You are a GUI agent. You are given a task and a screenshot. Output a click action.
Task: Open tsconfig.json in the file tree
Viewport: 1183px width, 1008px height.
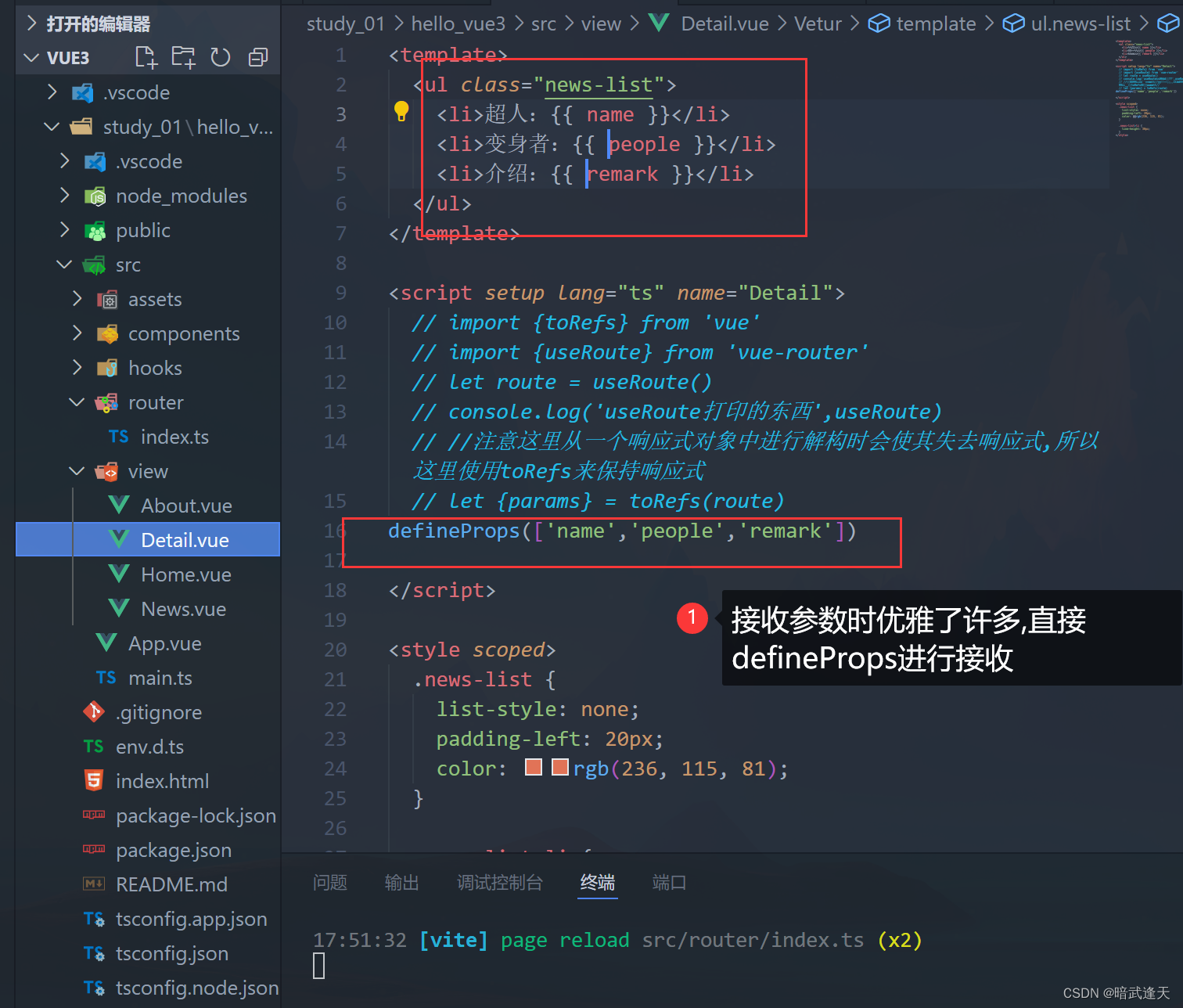click(x=148, y=953)
